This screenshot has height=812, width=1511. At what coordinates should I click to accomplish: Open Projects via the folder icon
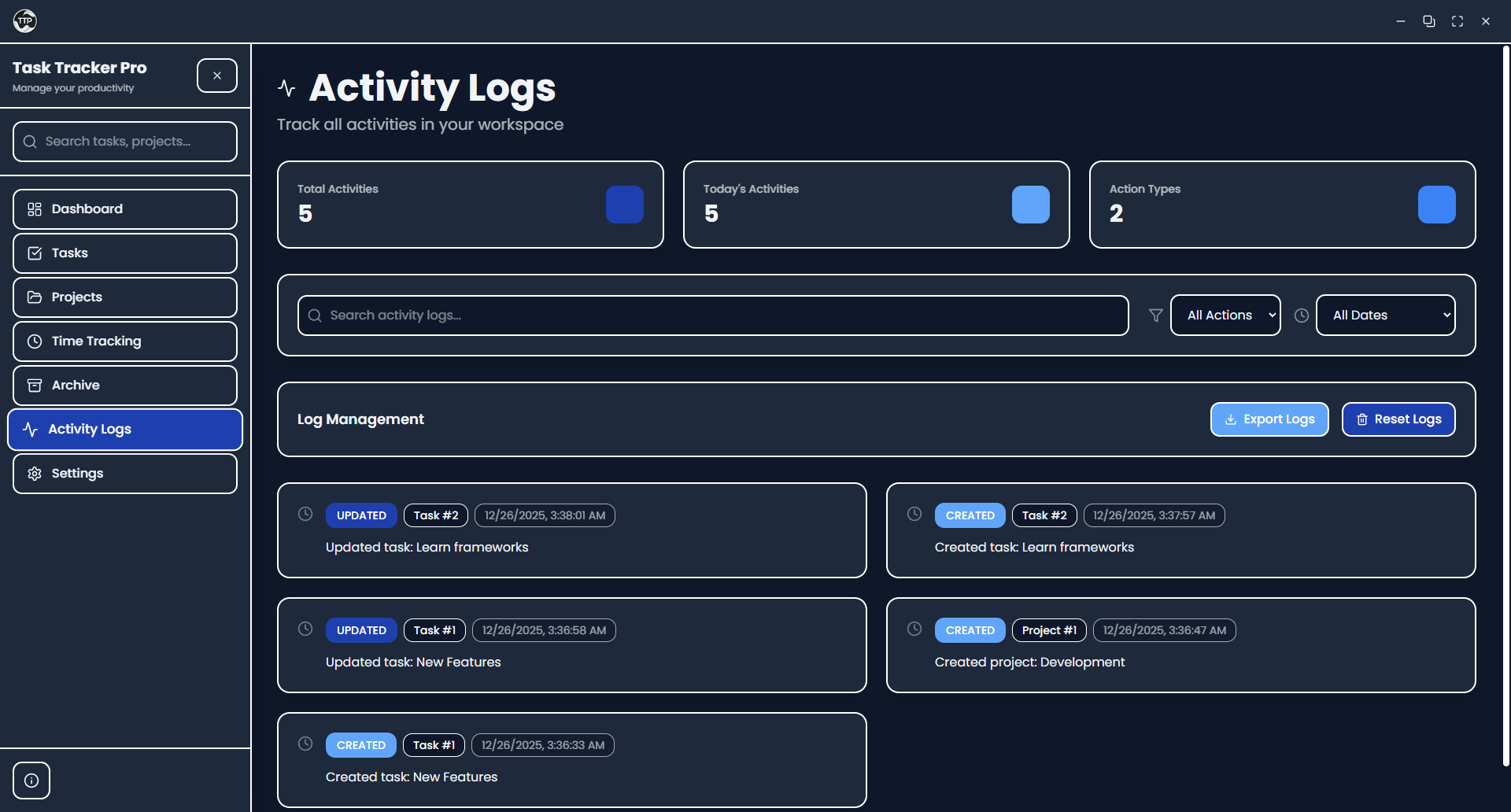[34, 297]
